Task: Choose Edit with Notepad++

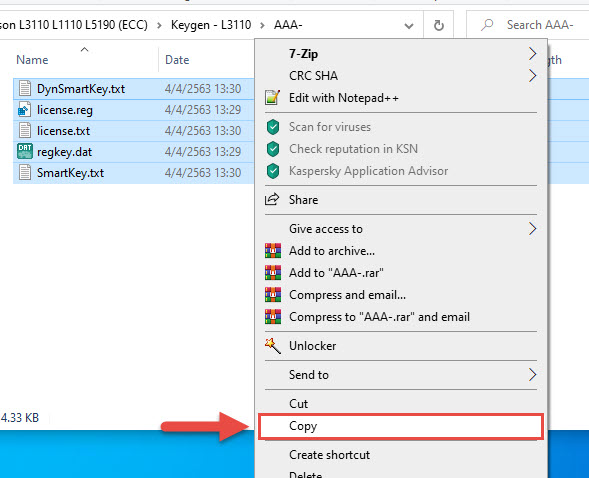Action: click(401, 98)
